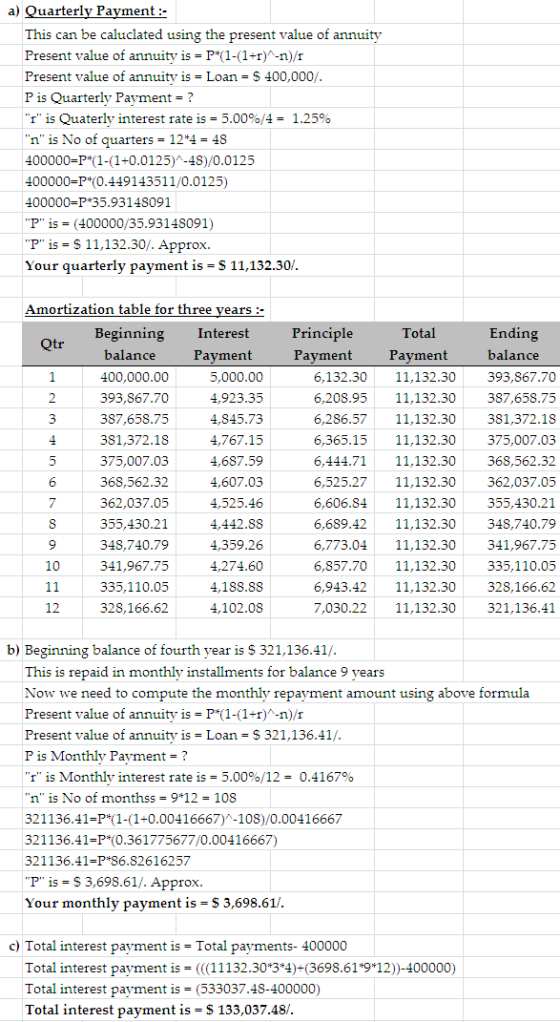Click the Ending balance cell of Qtr 1
Image resolution: width=560 pixels, height=1022 pixels.
522,377
